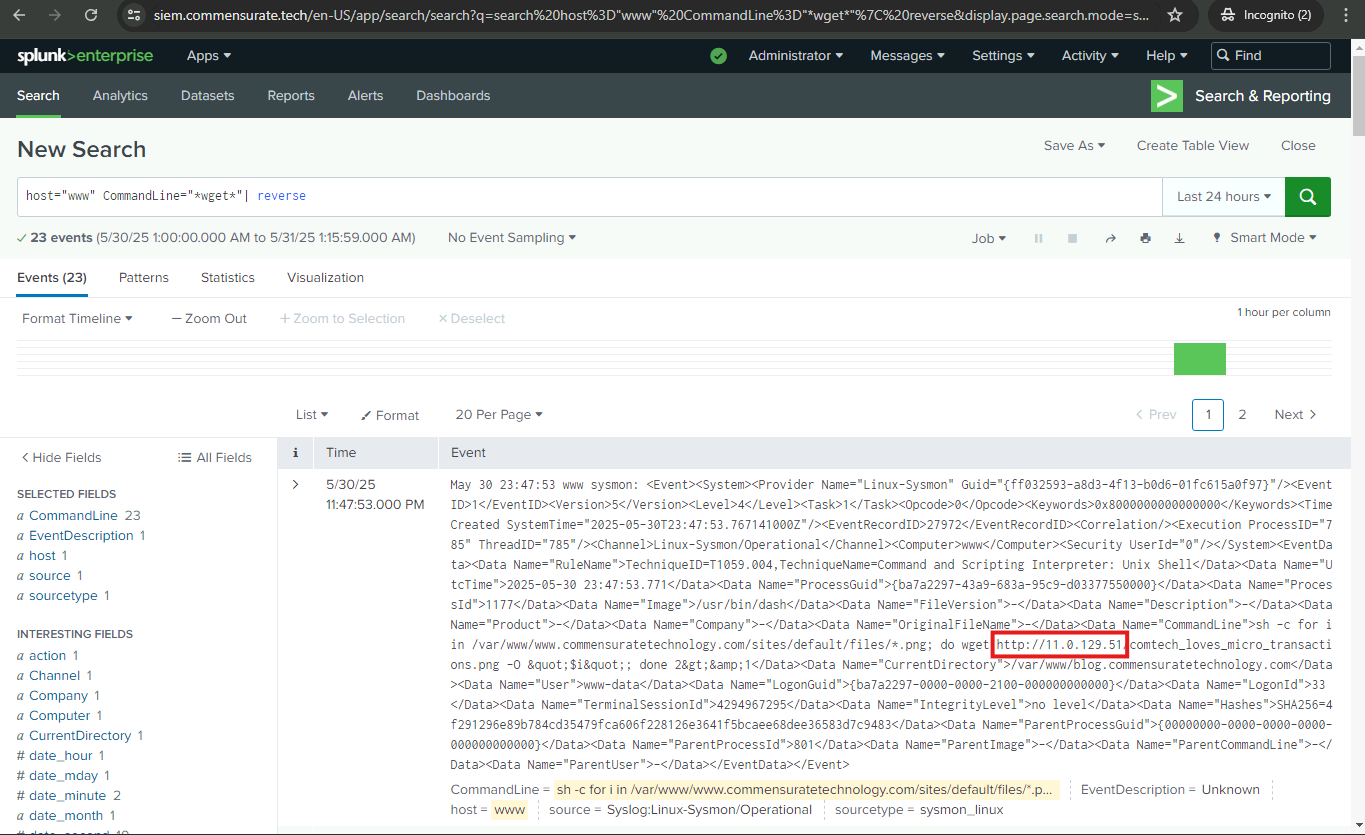Open the Last 24 hours time picker
Screen dimensions: 1365x835
pos(1223,196)
